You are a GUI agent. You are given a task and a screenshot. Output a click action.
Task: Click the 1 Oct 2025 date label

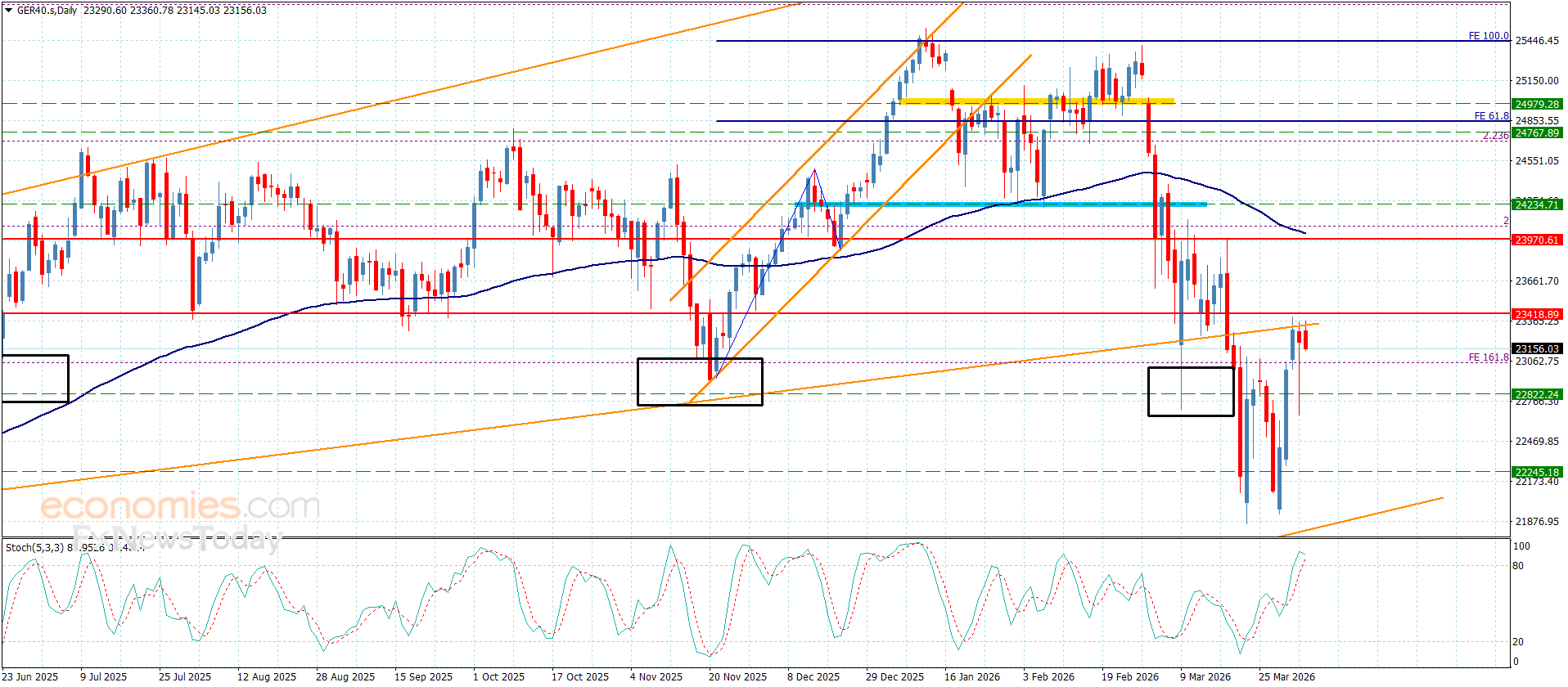pyautogui.click(x=499, y=676)
